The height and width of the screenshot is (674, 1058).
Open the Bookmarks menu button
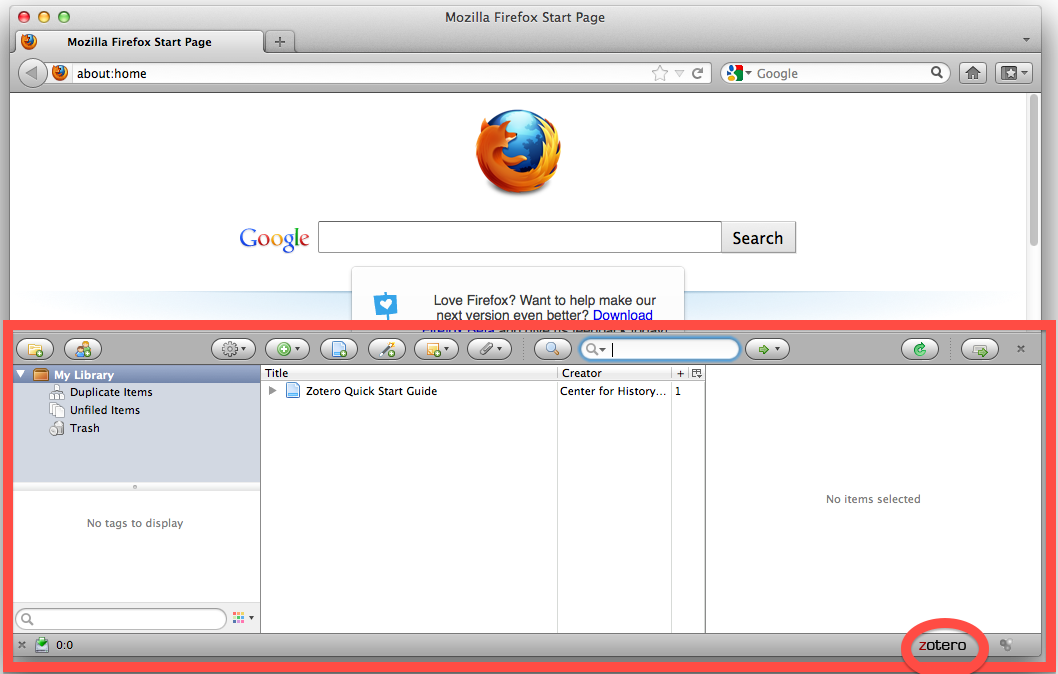(1013, 73)
